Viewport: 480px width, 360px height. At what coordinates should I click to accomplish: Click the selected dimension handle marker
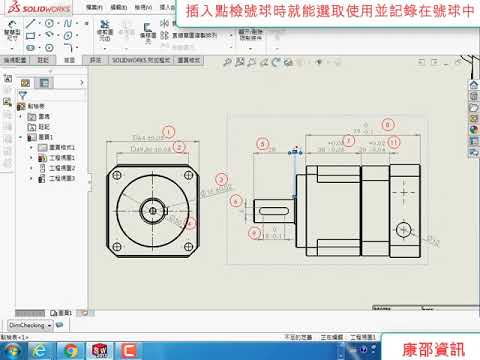click(x=295, y=153)
